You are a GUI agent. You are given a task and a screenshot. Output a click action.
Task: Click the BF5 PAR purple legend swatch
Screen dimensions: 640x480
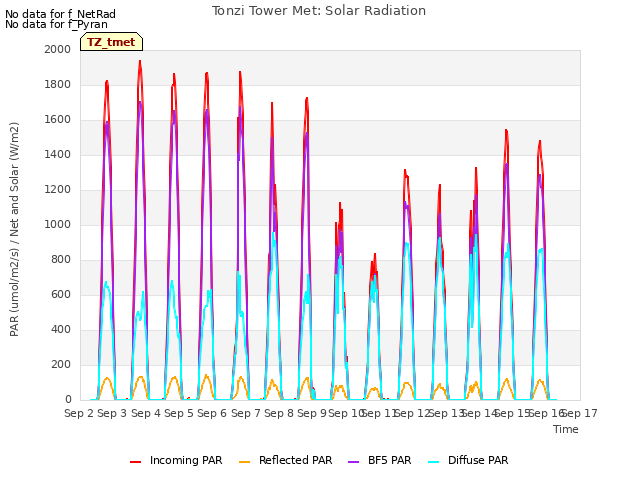353,462
